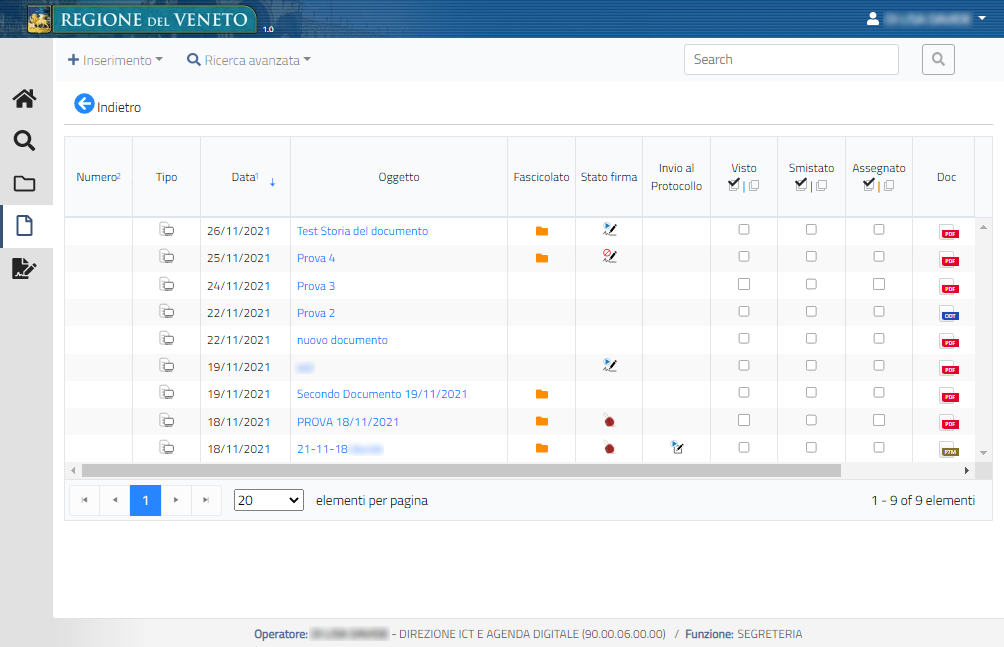Click the horizontal scrollbar of the table
The height and width of the screenshot is (647, 1004).
[x=461, y=471]
